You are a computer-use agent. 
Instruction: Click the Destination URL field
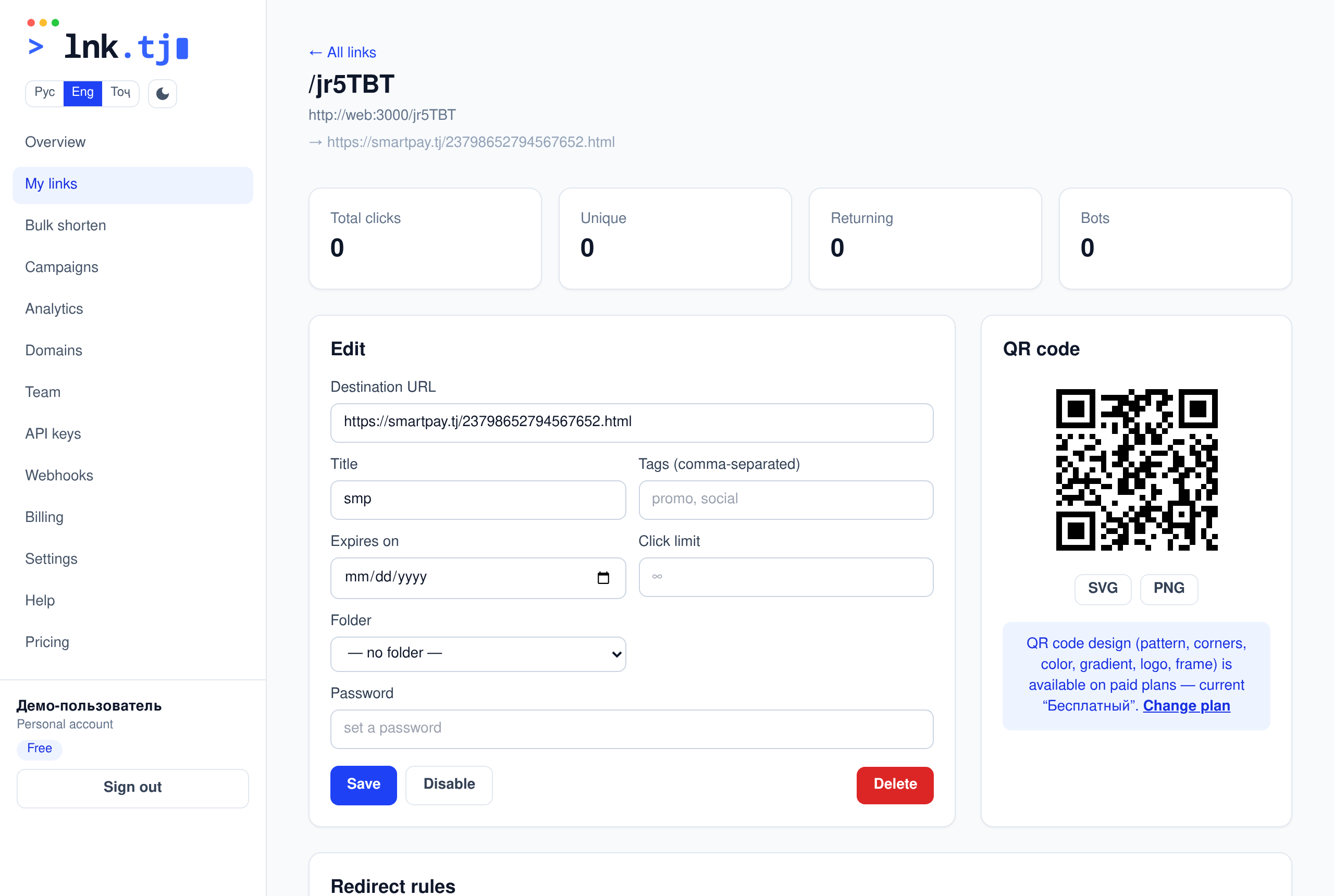[x=632, y=423]
